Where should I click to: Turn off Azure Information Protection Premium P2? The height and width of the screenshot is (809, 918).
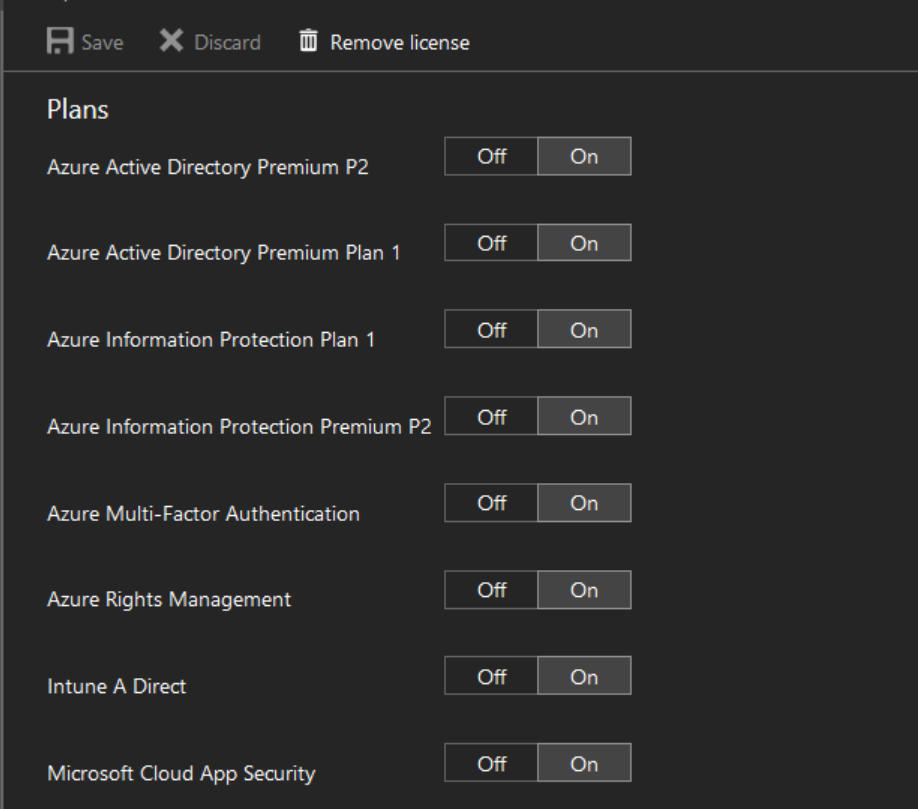[x=491, y=416]
